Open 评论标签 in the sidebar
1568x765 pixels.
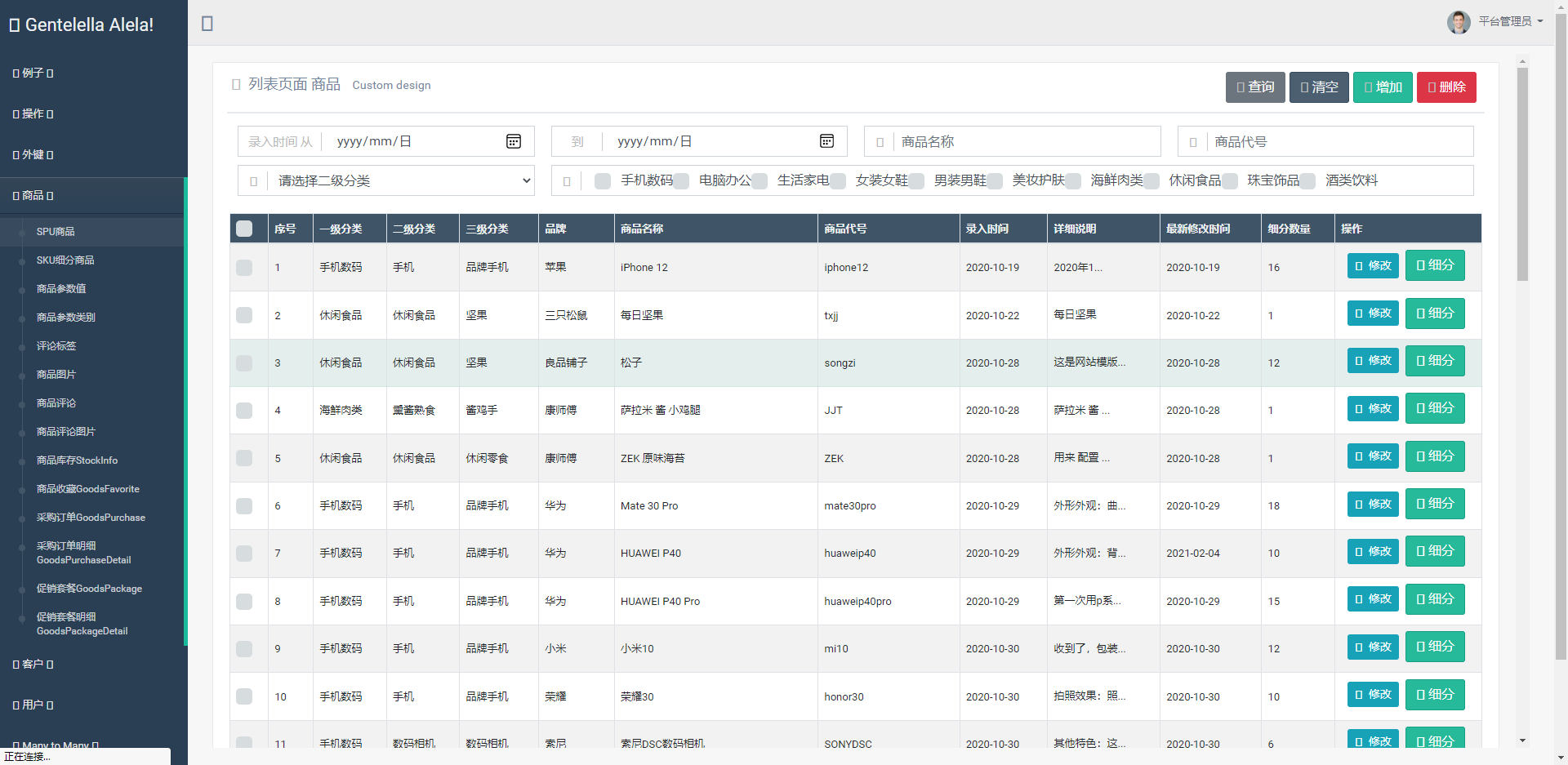click(56, 346)
